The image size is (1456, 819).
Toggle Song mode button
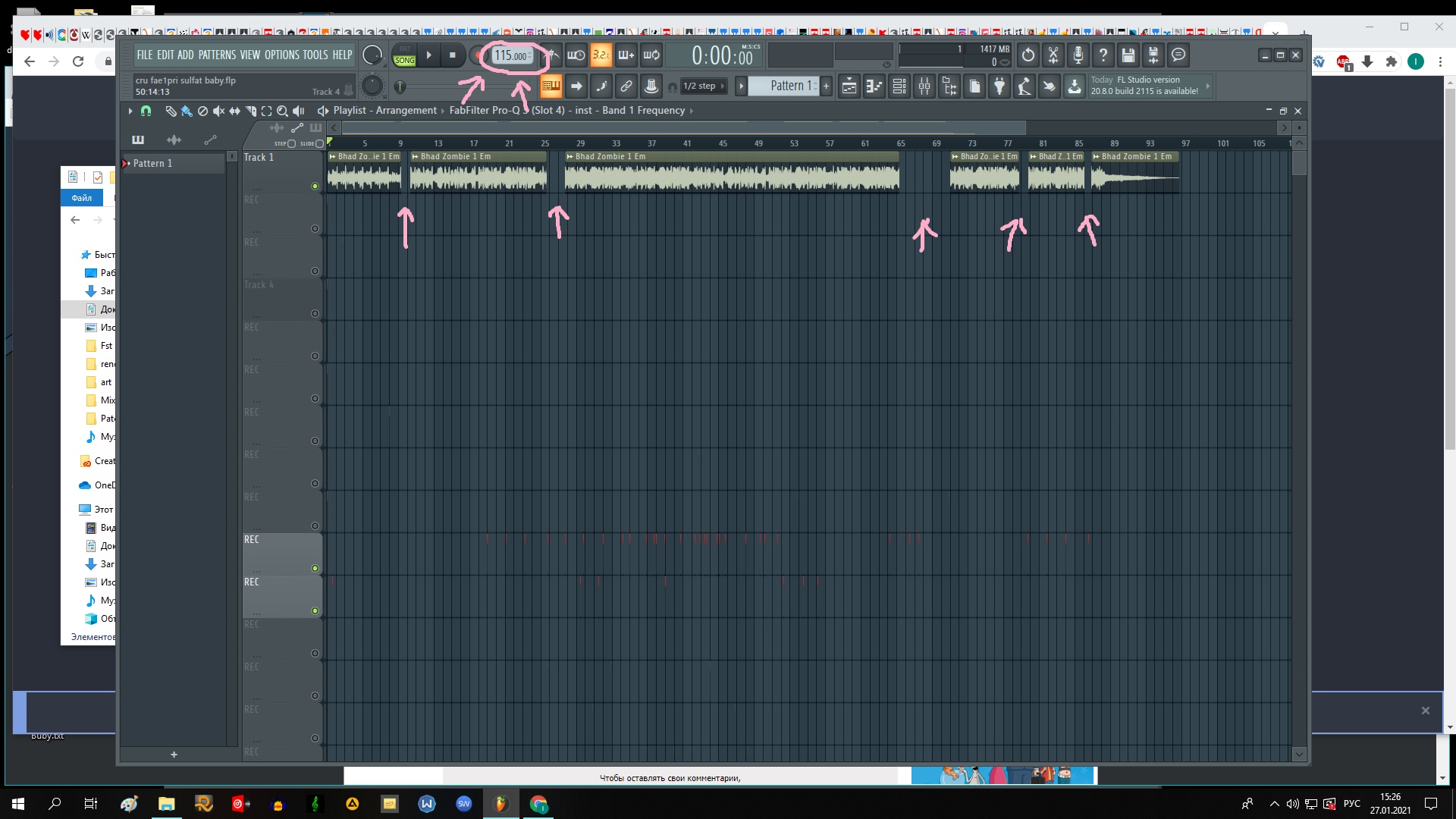(405, 60)
